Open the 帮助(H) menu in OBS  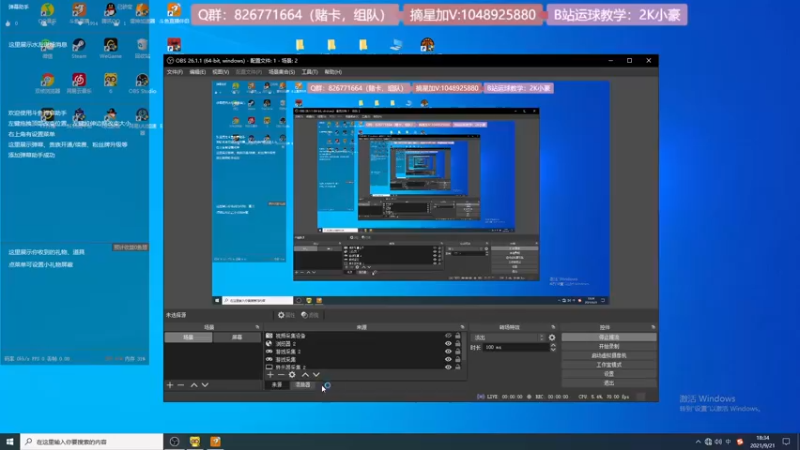333,72
